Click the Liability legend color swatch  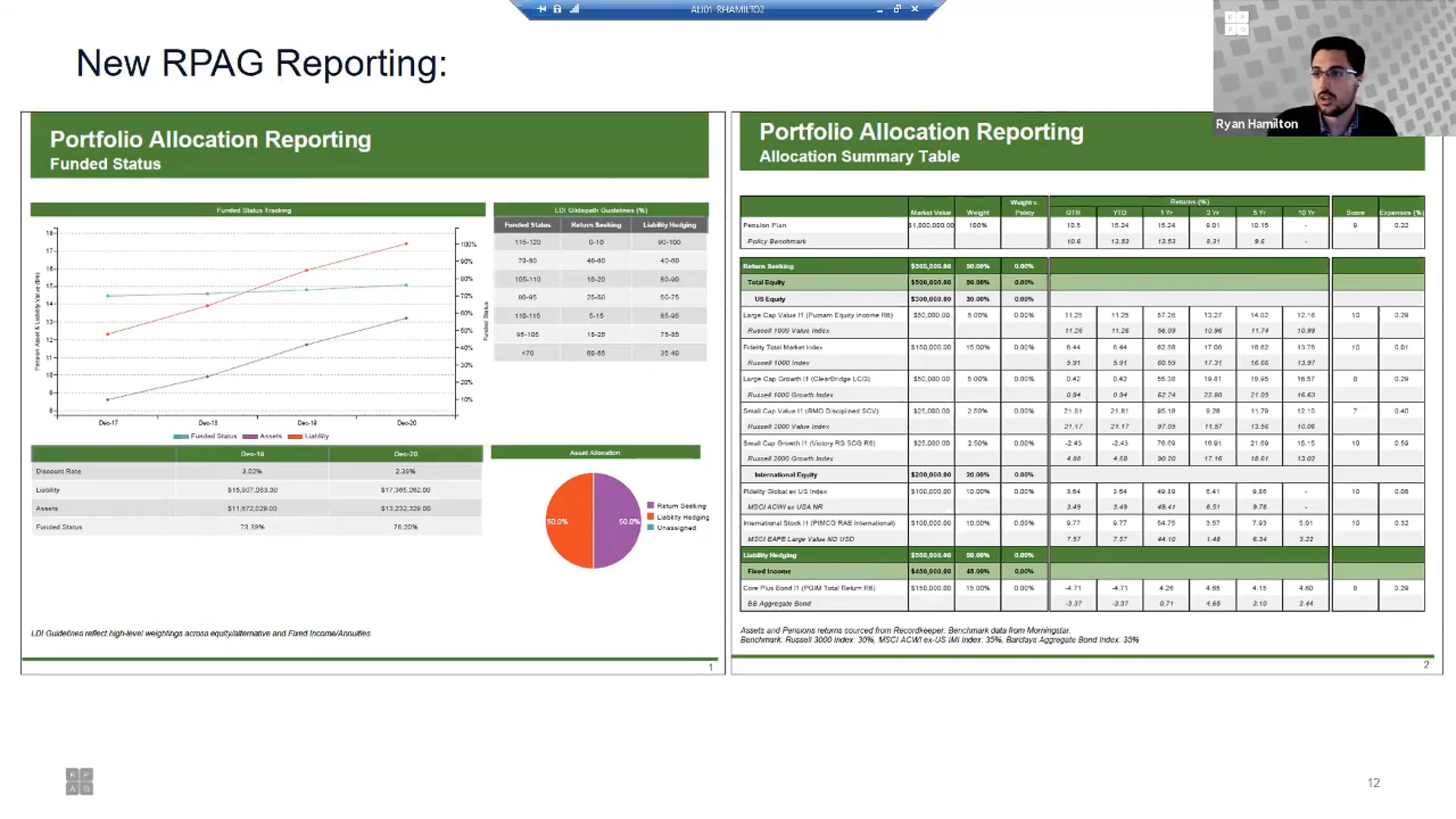click(295, 436)
